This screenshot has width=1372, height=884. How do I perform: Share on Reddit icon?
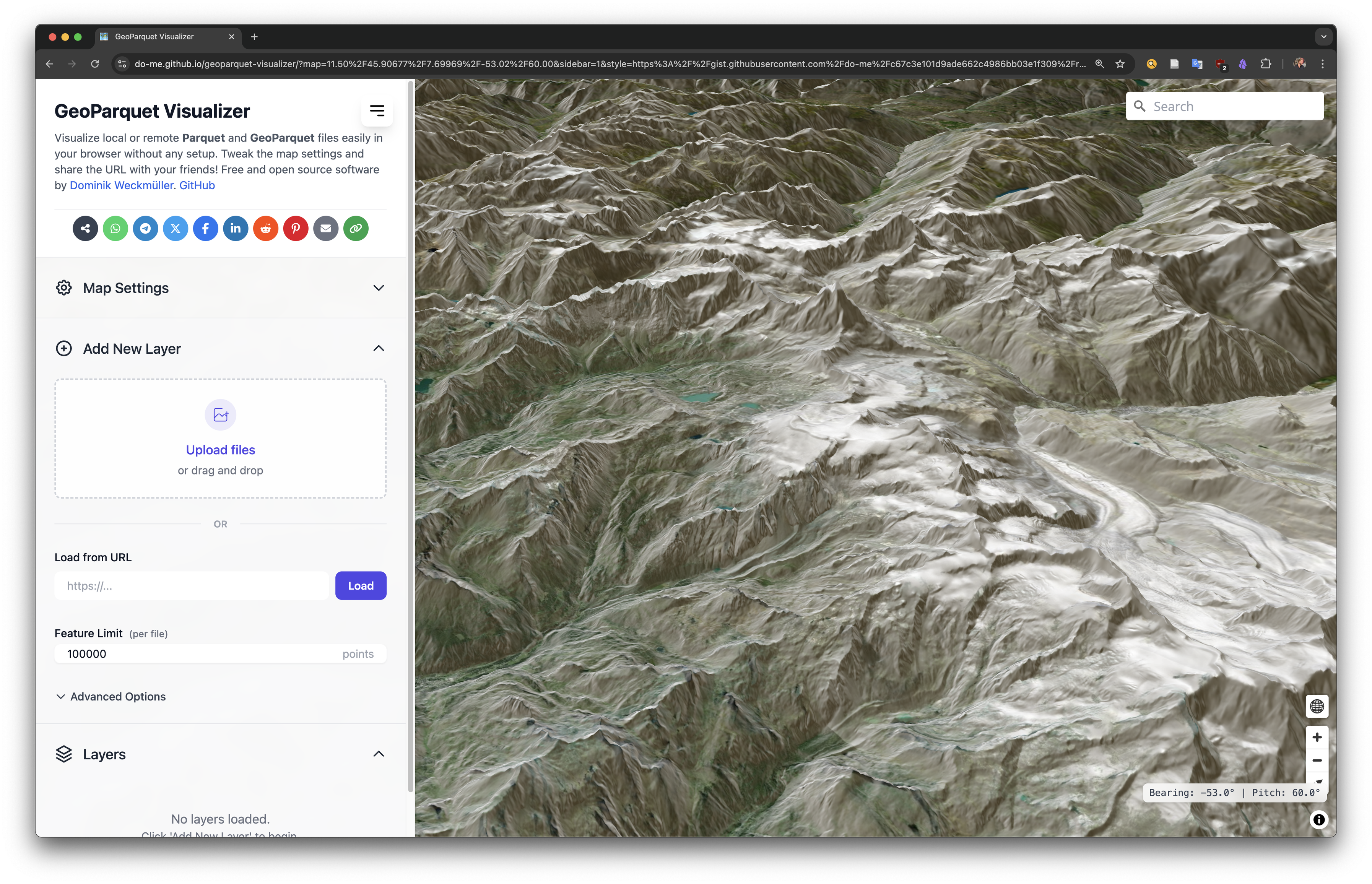click(x=265, y=229)
